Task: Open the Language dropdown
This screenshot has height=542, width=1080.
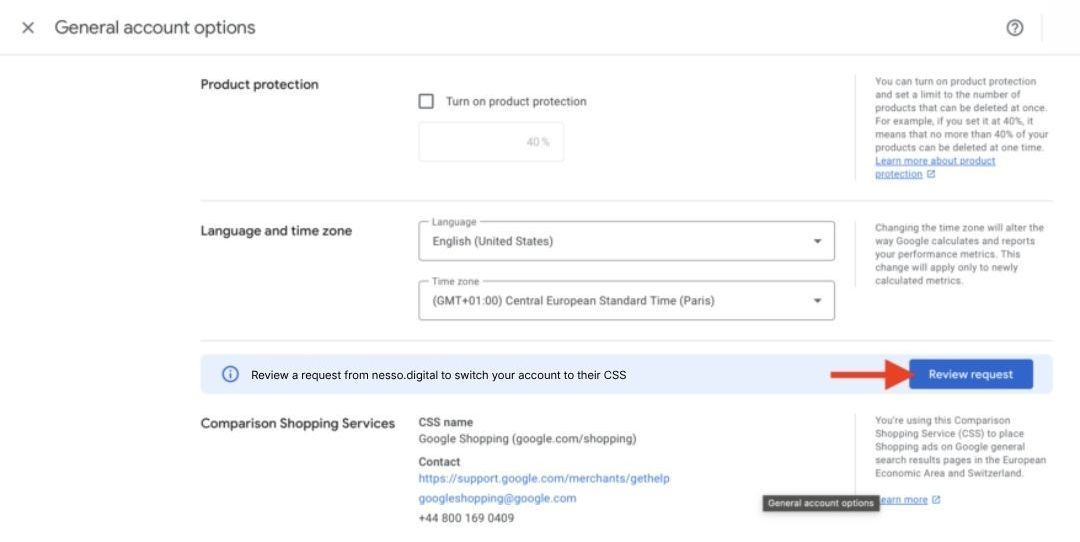Action: point(626,241)
